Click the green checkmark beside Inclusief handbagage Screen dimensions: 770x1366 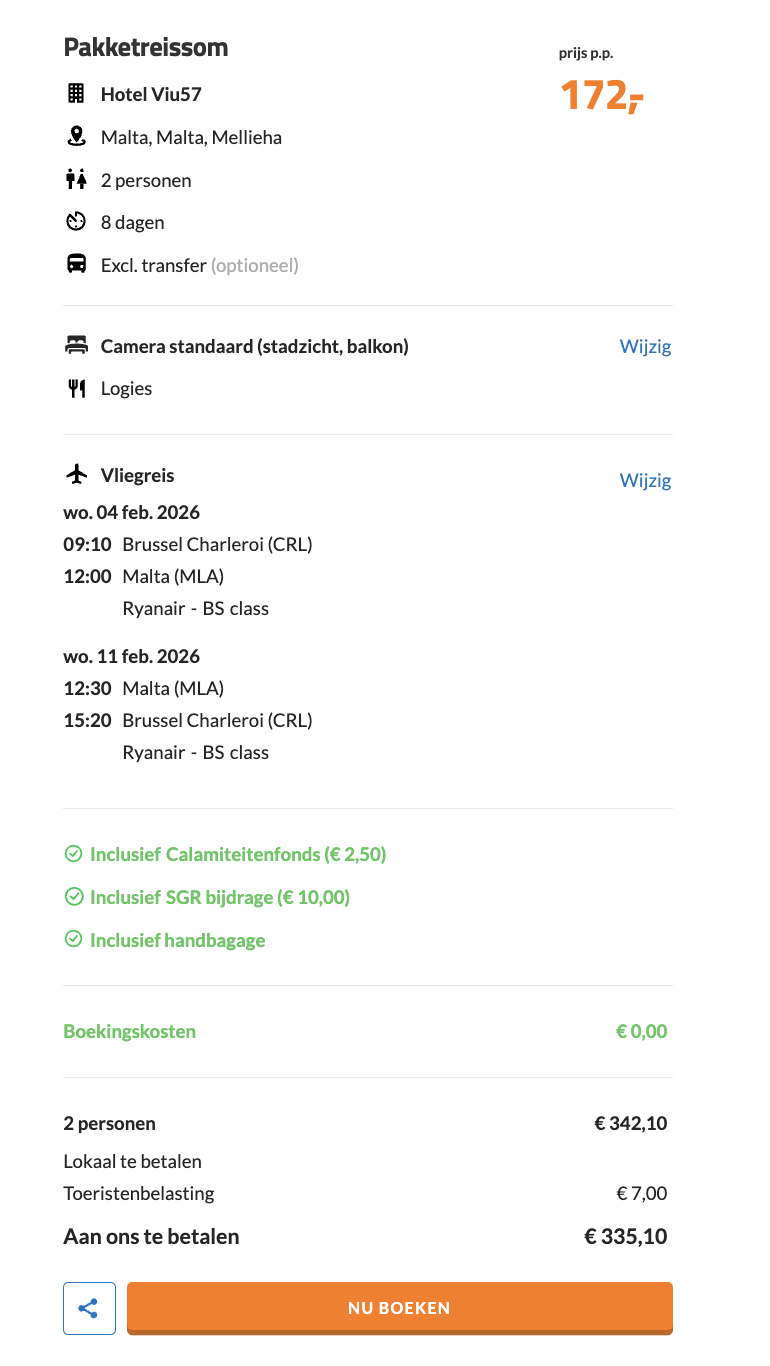pyautogui.click(x=73, y=938)
